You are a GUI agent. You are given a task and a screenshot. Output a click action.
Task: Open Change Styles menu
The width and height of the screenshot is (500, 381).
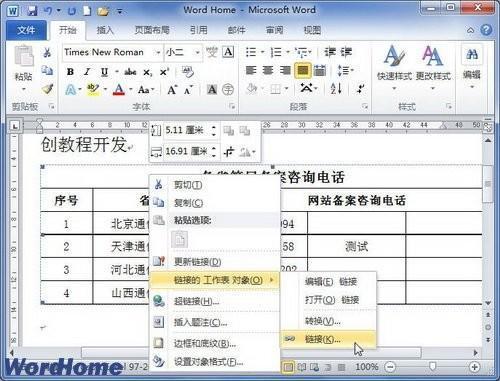pyautogui.click(x=433, y=68)
